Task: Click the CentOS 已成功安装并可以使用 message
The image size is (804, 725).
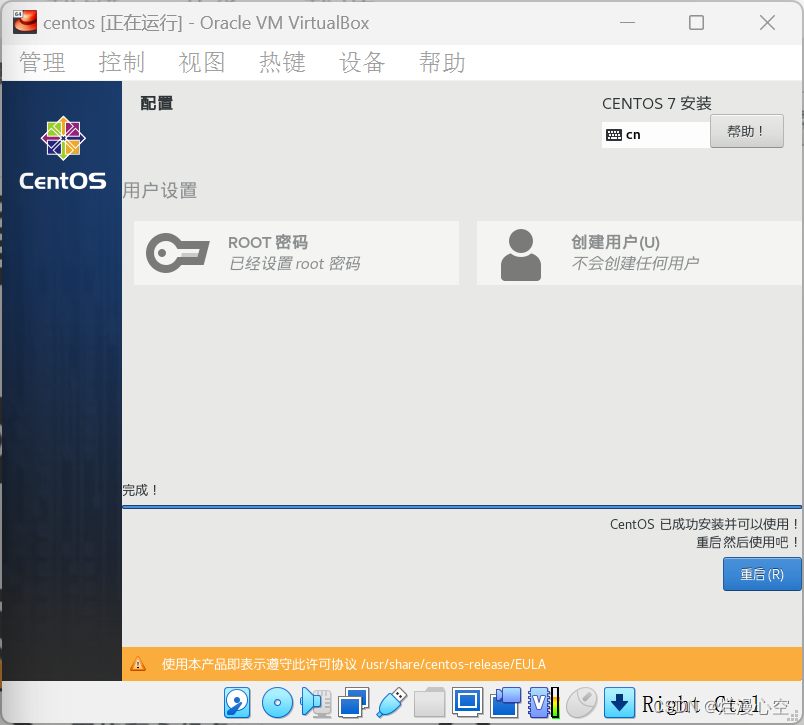Action: [x=705, y=524]
